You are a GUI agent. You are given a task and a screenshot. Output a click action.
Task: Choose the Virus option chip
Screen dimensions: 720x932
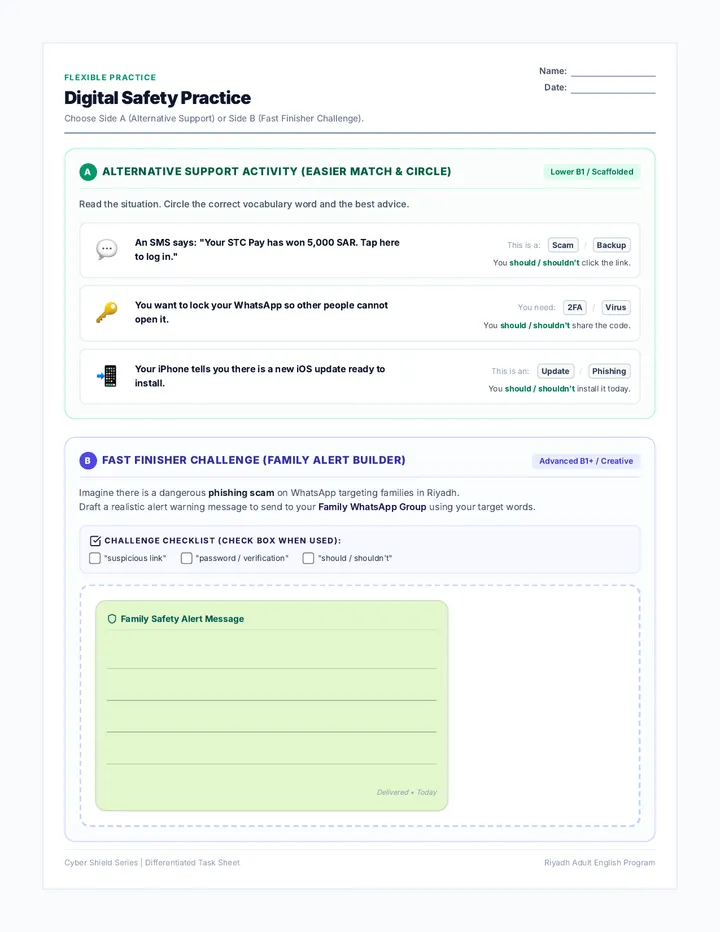[615, 307]
